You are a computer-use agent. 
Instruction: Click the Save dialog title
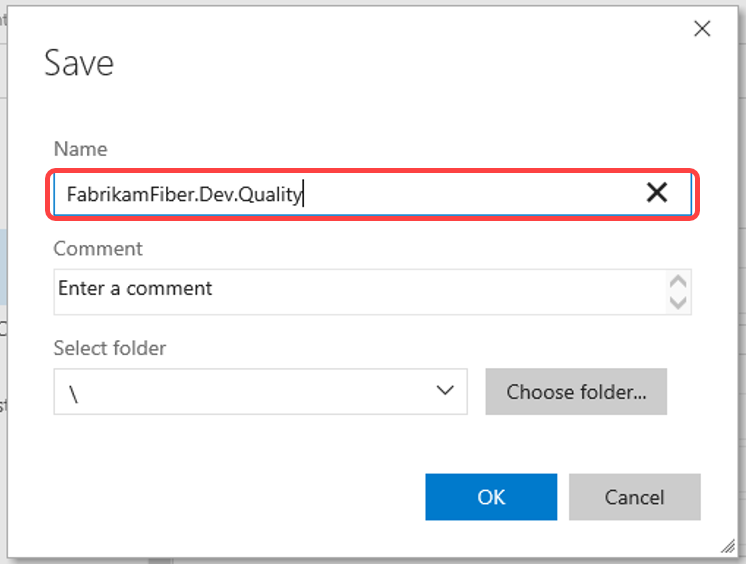click(79, 63)
